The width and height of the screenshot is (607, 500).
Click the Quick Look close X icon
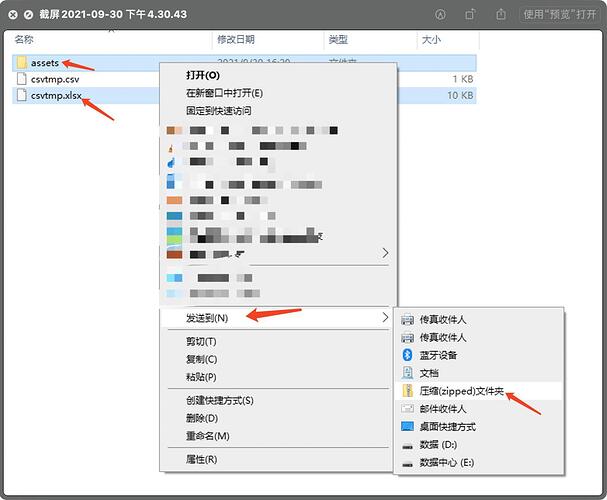click(13, 15)
